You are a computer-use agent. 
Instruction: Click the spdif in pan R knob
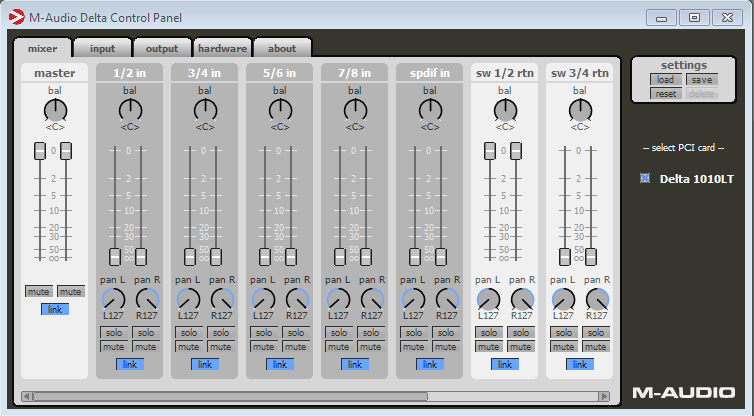point(447,299)
